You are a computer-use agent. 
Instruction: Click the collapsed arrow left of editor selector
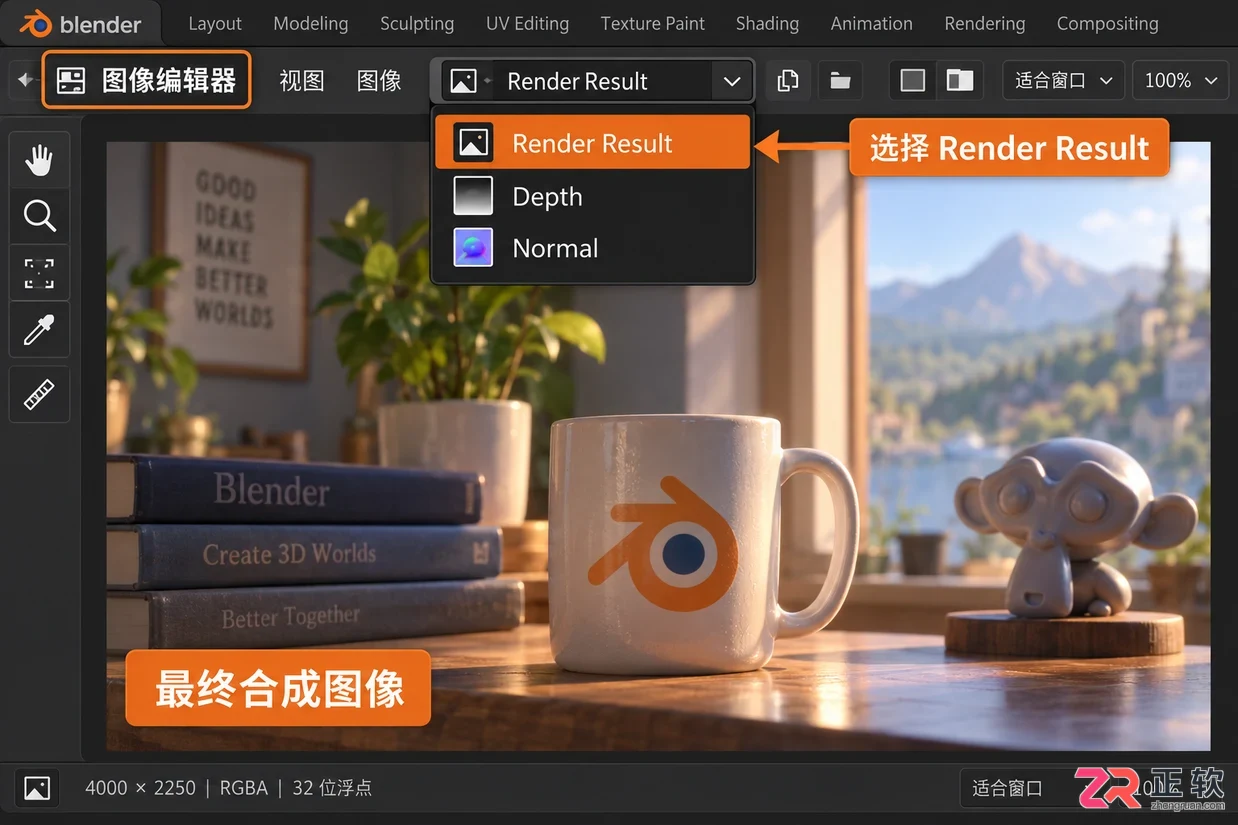(x=24, y=80)
